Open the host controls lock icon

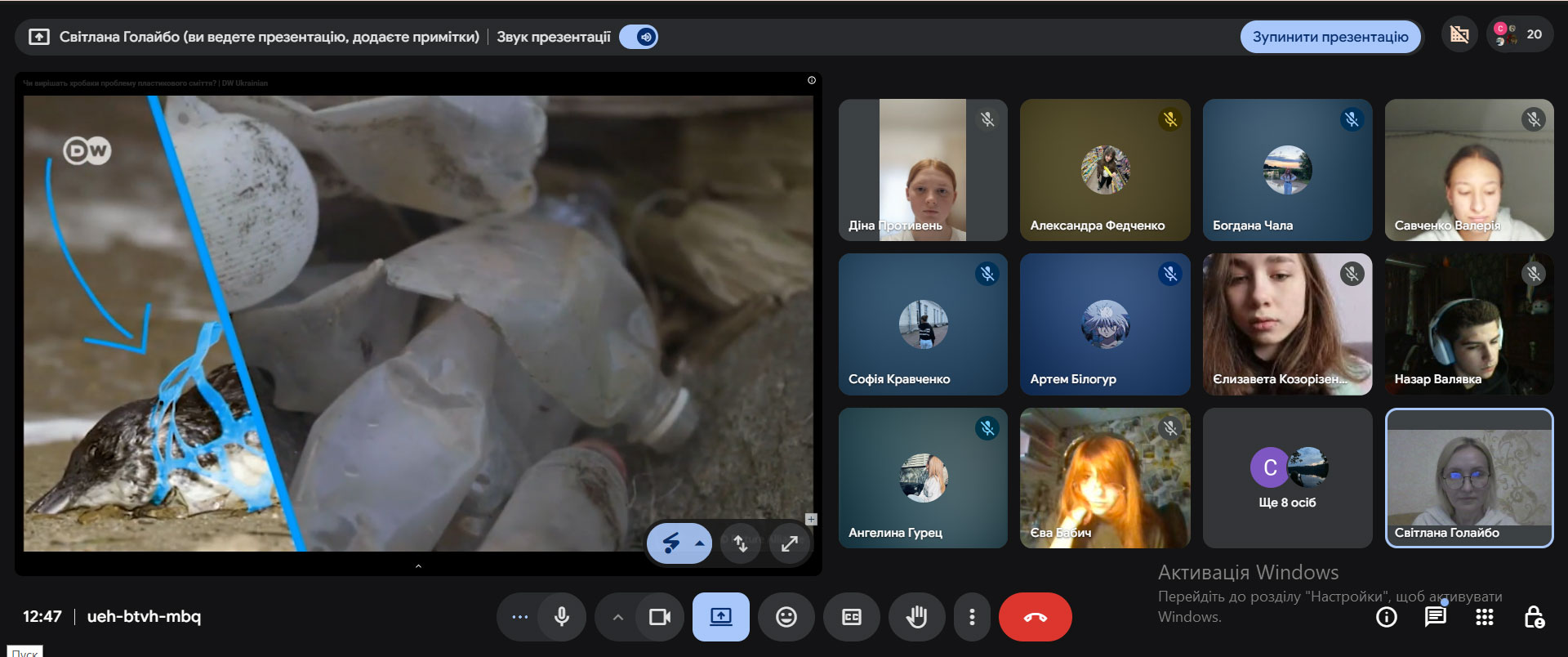click(x=1533, y=617)
